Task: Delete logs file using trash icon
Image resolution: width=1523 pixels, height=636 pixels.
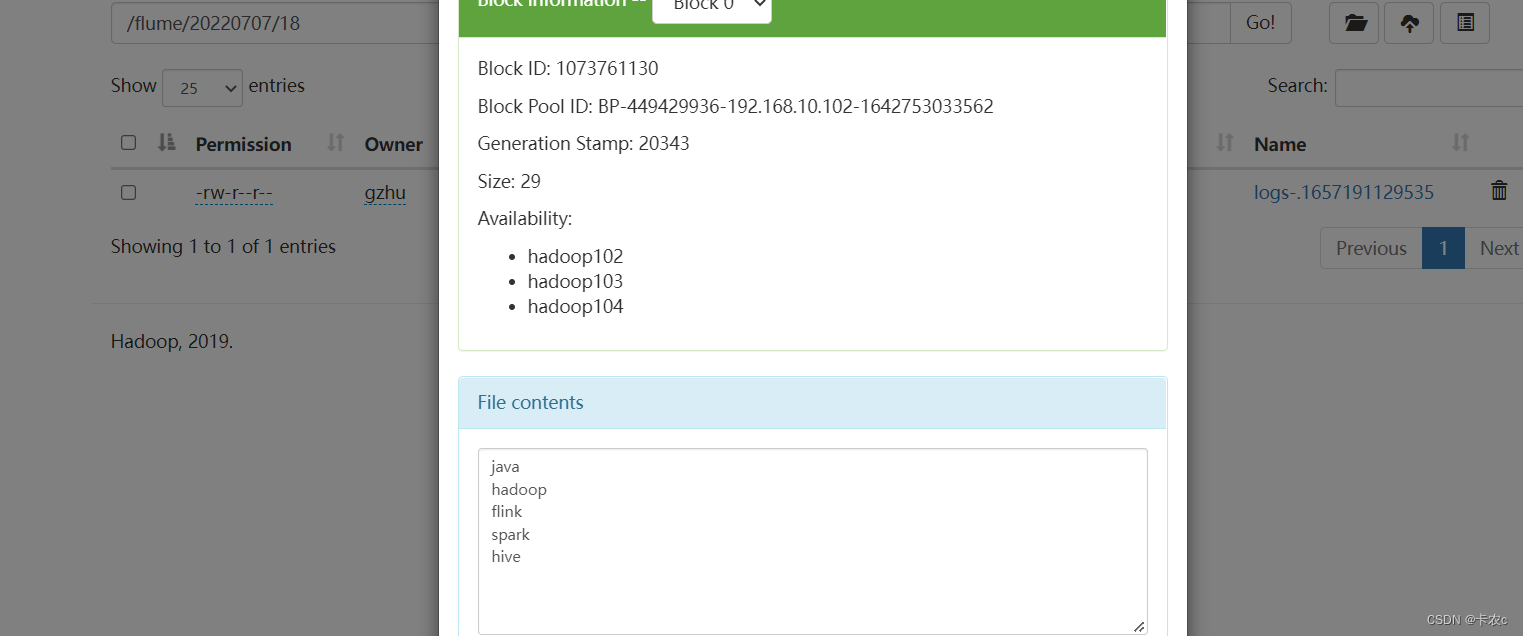Action: click(x=1499, y=191)
